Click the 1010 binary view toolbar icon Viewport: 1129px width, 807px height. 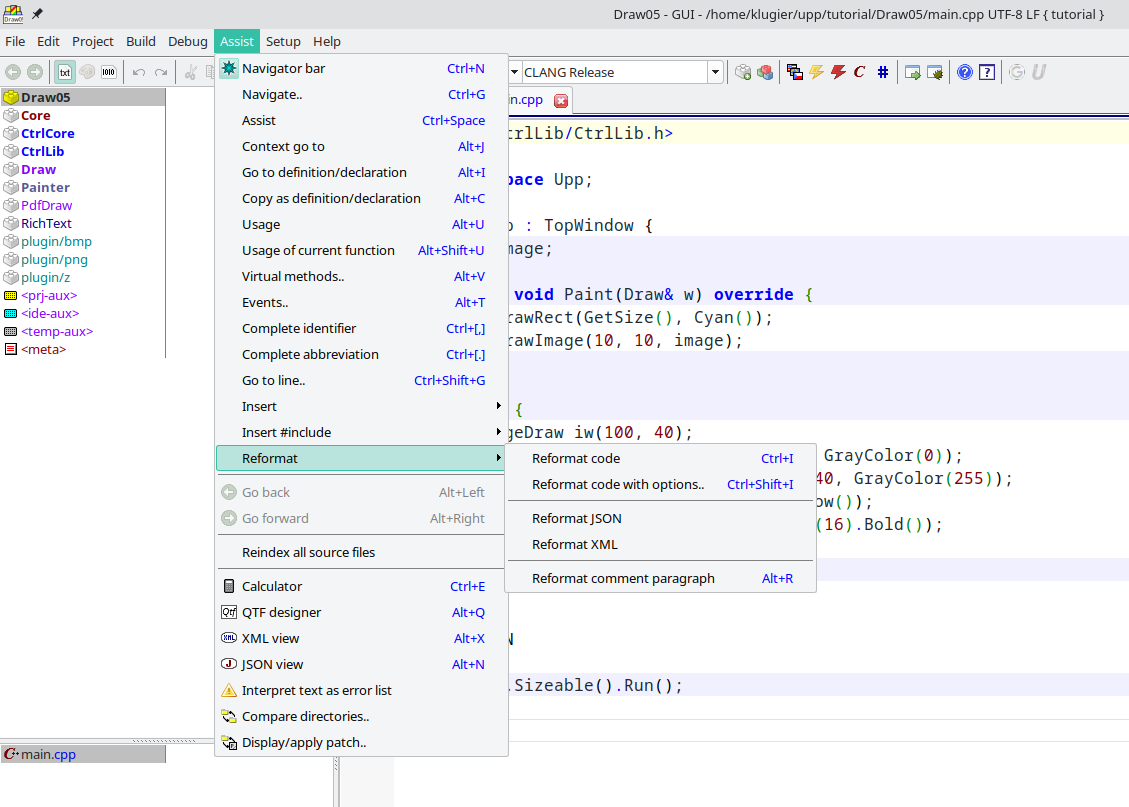coord(109,72)
